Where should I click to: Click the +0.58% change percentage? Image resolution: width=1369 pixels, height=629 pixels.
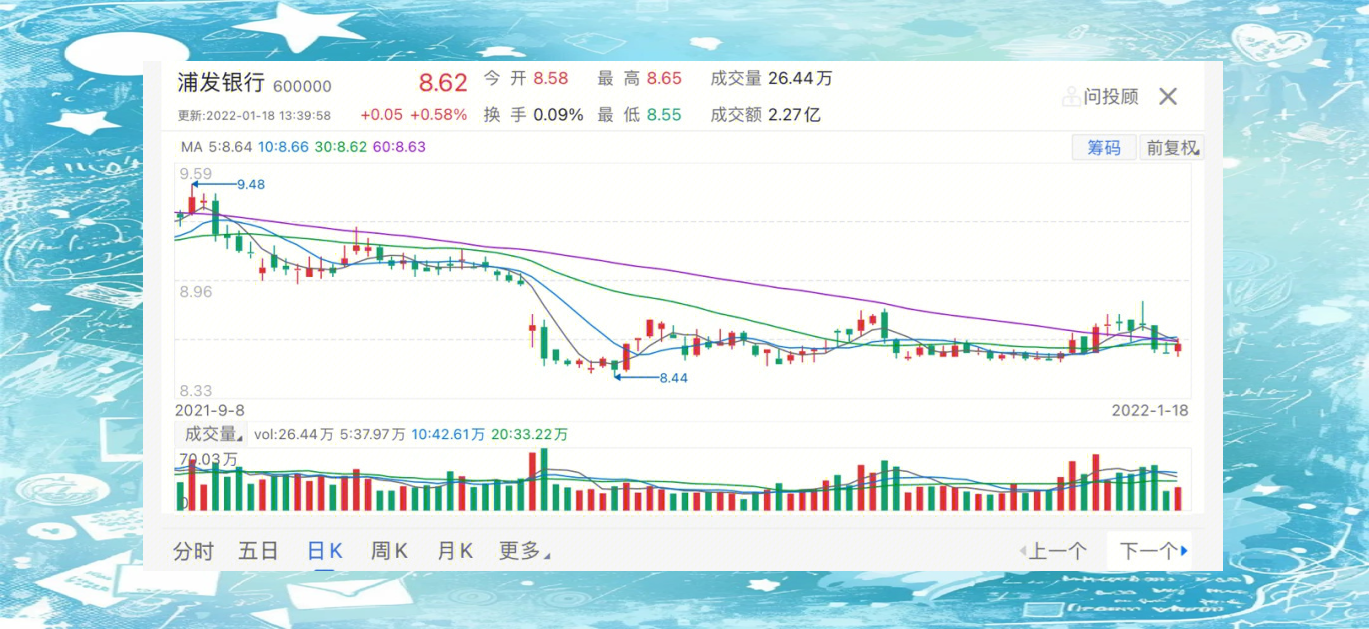point(438,115)
